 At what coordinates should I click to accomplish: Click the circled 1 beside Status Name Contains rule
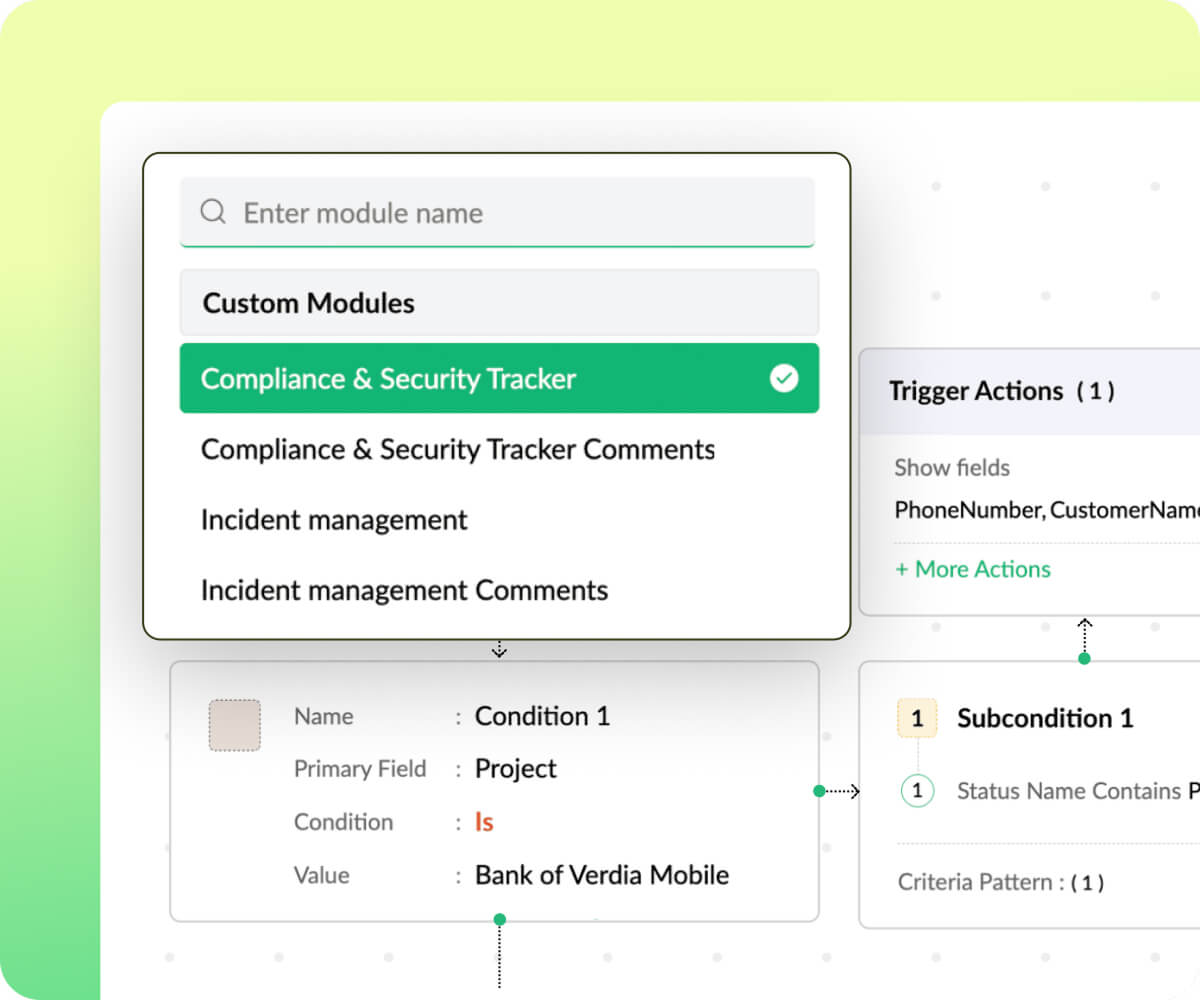[917, 790]
